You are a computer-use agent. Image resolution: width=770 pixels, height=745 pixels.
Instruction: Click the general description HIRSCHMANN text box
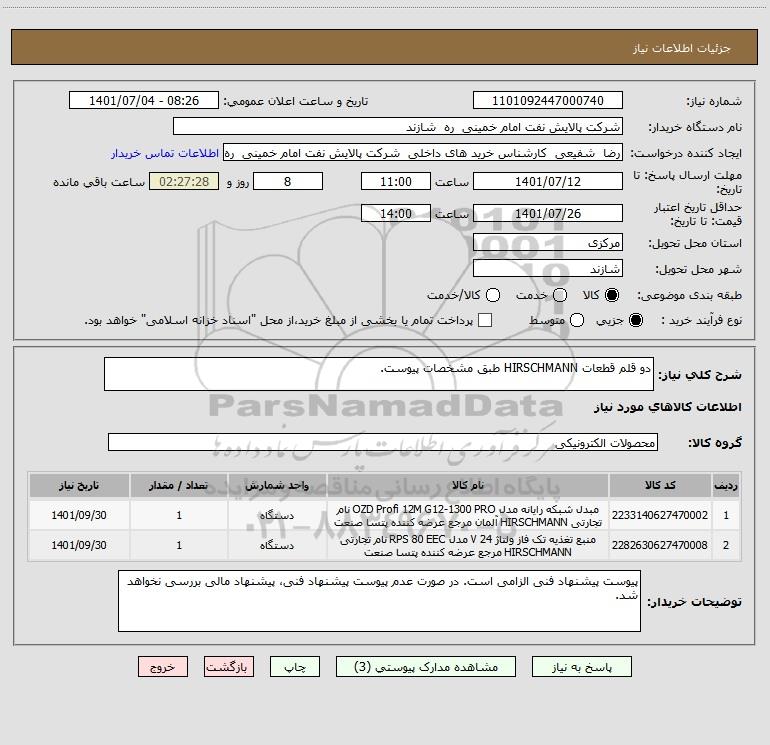pyautogui.click(x=379, y=374)
